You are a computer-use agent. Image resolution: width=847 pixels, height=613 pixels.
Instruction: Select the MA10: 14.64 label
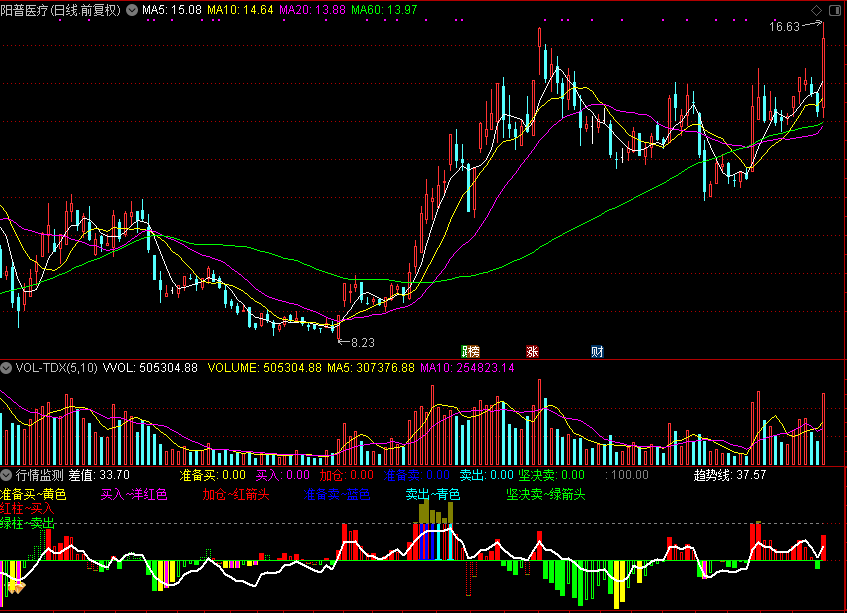click(240, 10)
